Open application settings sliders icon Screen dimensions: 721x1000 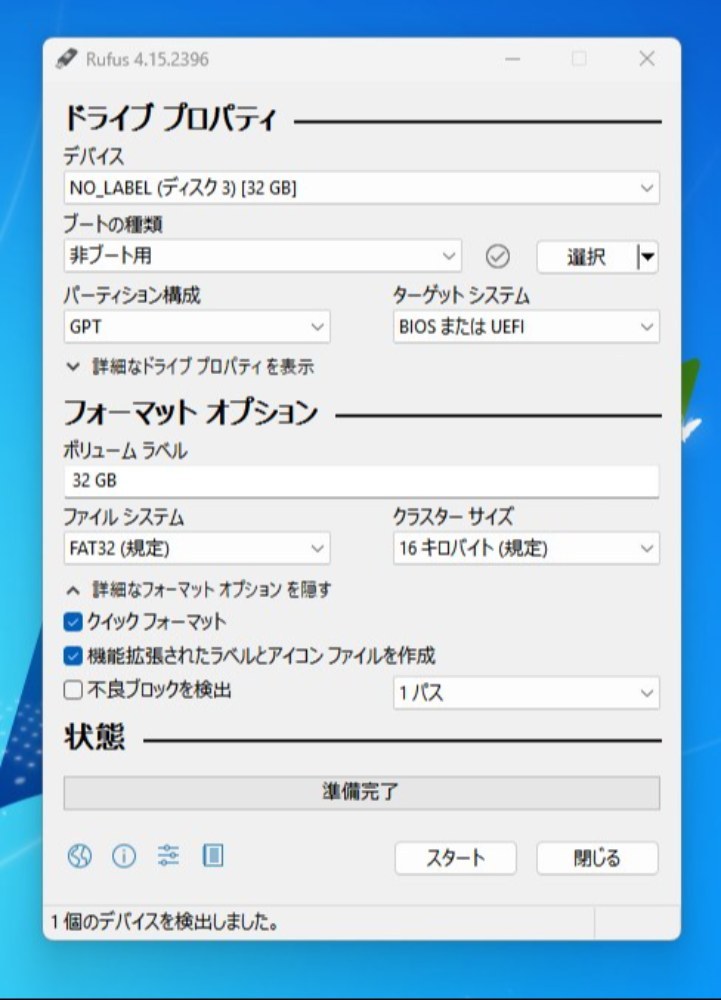[x=168, y=855]
